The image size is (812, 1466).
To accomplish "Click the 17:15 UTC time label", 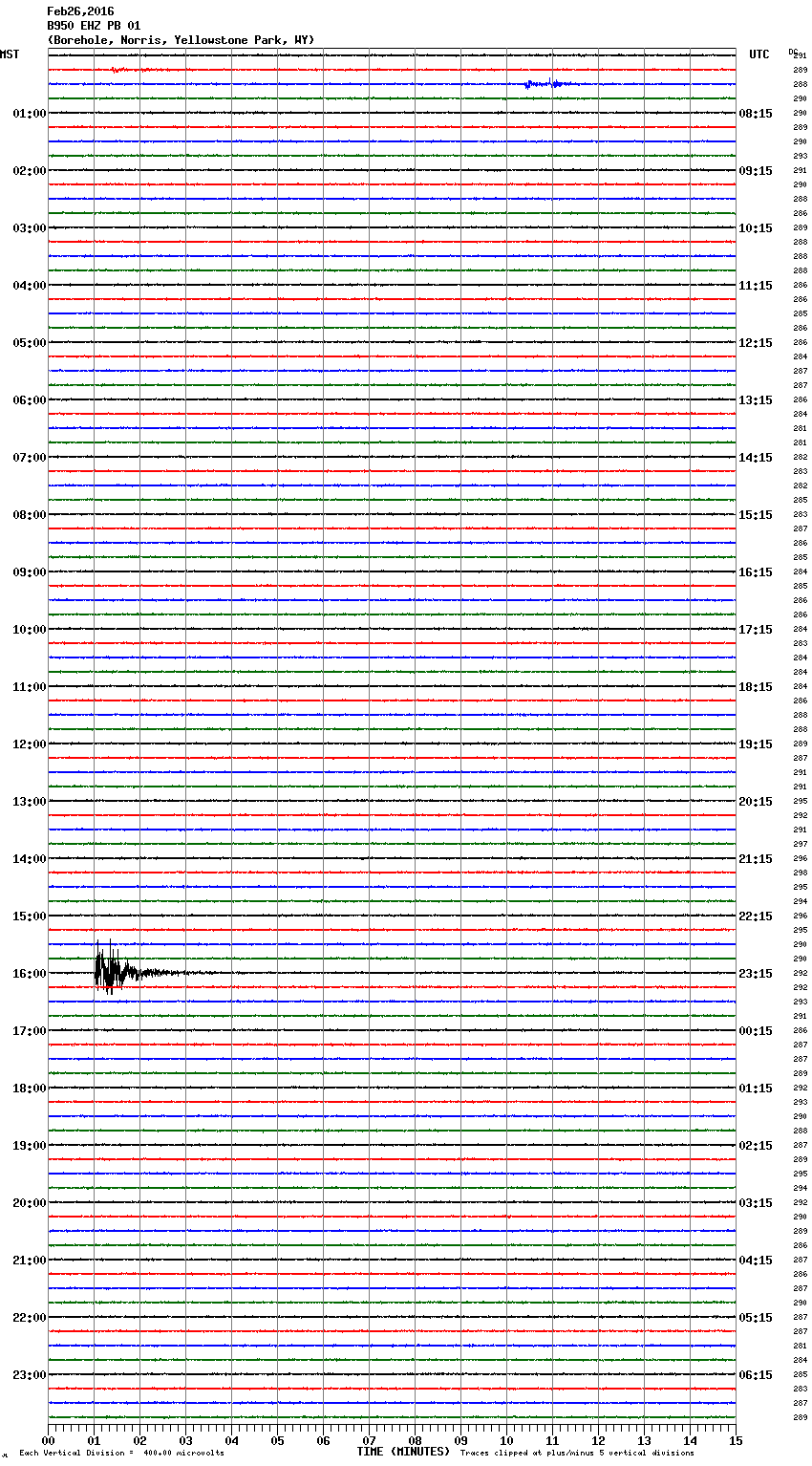I will point(756,630).
